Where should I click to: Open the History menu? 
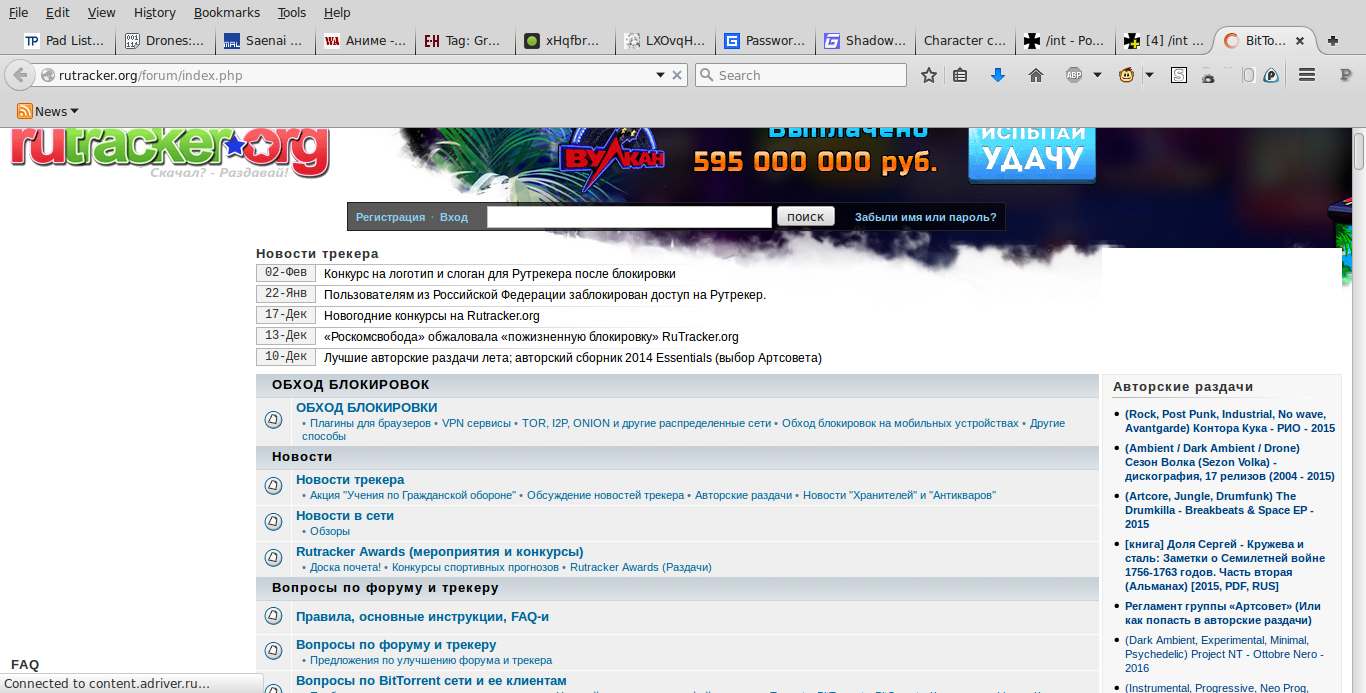point(154,12)
